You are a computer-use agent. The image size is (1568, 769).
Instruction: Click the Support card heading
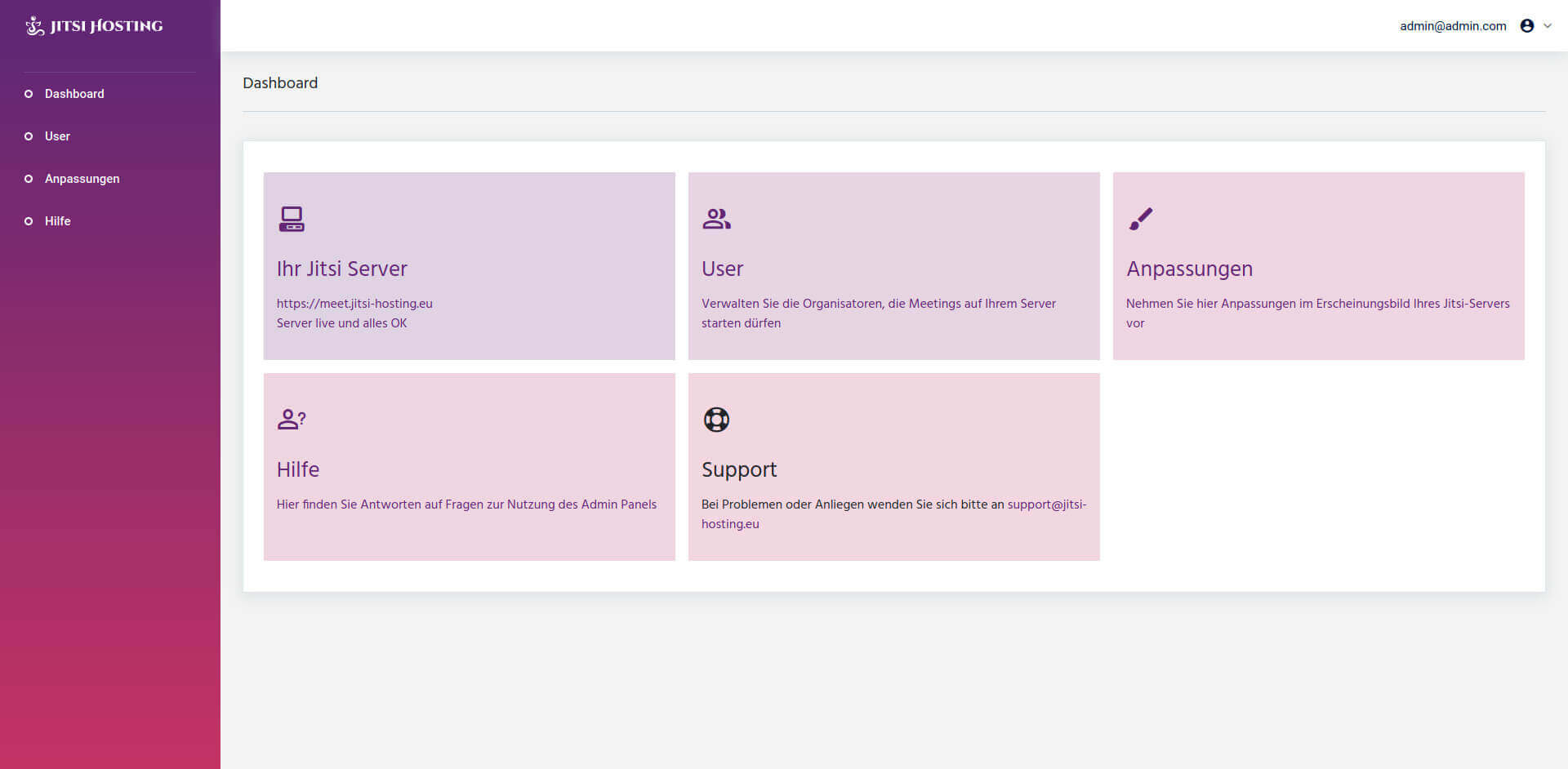coord(739,469)
